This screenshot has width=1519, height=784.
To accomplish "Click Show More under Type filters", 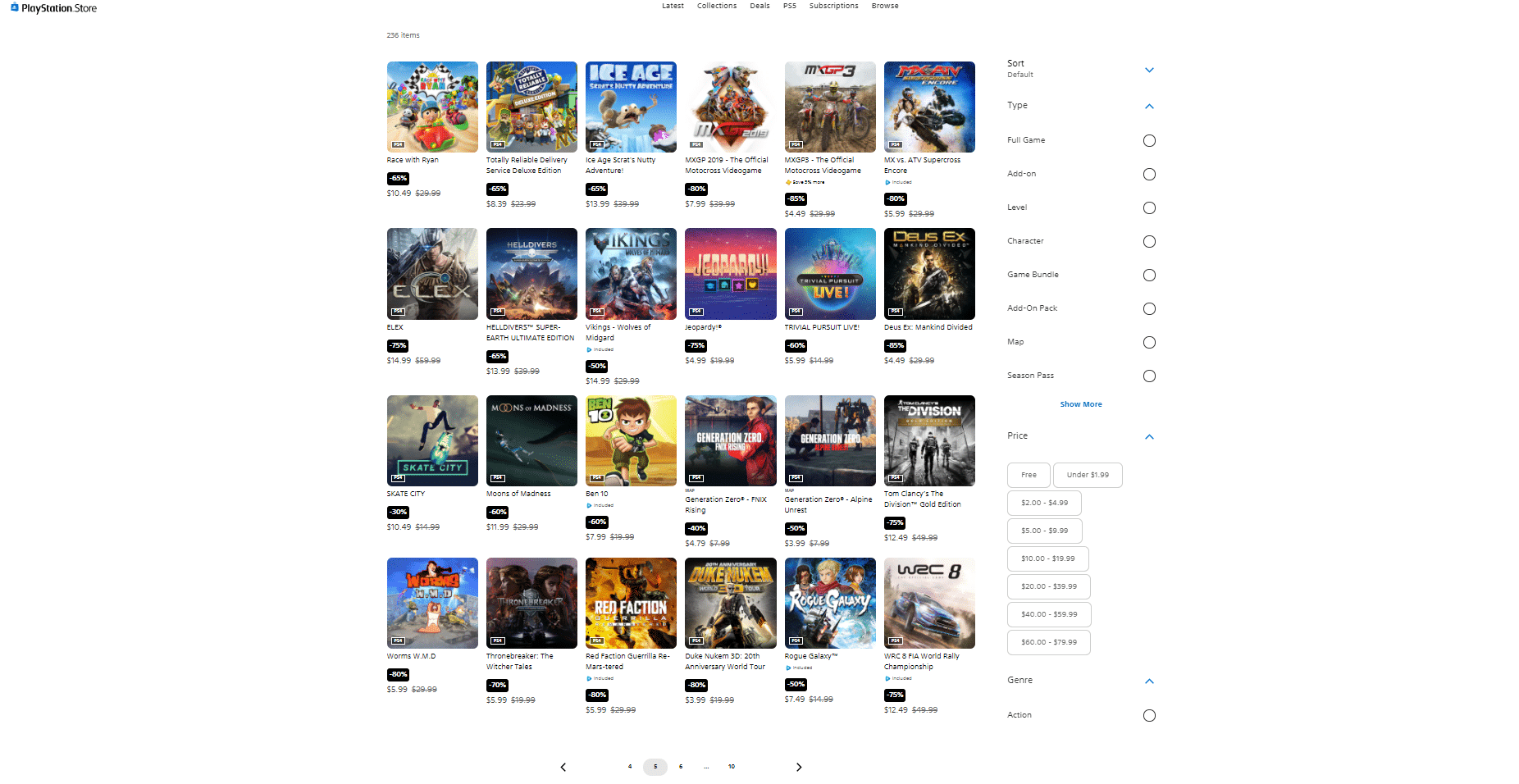I will 1080,404.
